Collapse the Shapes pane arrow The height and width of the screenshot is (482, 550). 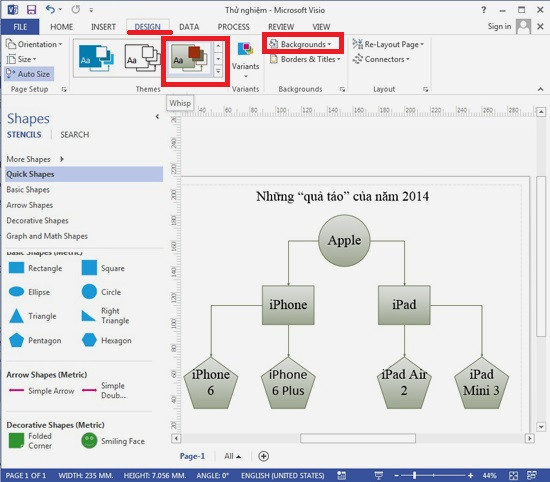tap(157, 116)
